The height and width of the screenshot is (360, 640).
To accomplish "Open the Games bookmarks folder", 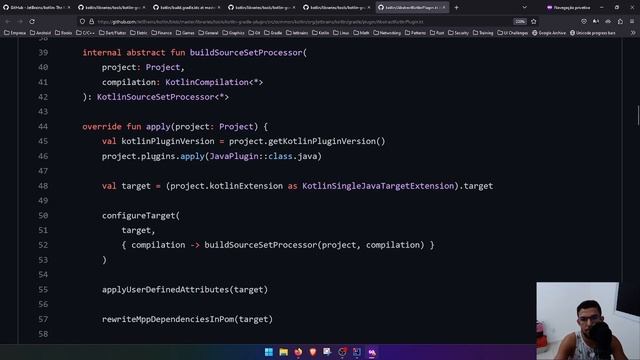I will pos(184,33).
